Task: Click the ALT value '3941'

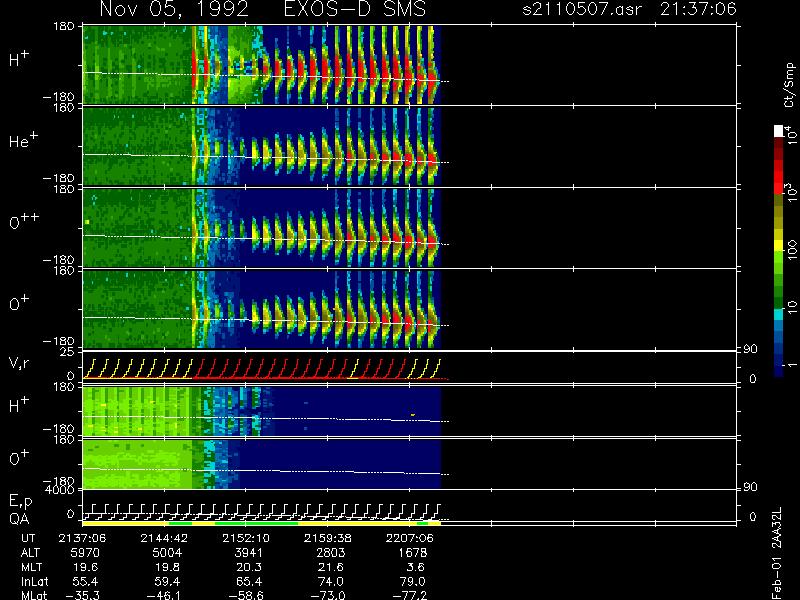Action: point(248,553)
